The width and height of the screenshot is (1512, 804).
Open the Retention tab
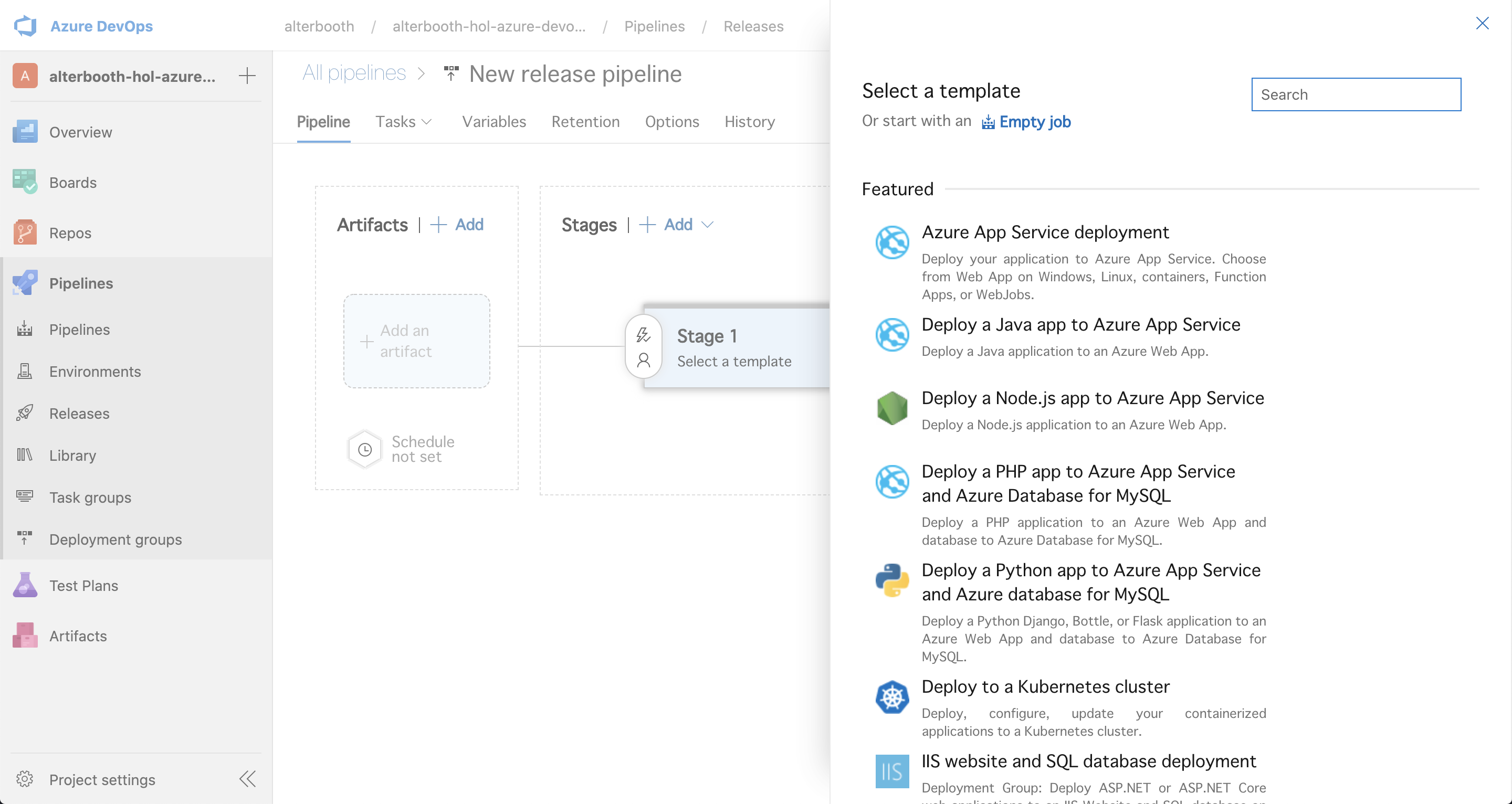tap(585, 121)
